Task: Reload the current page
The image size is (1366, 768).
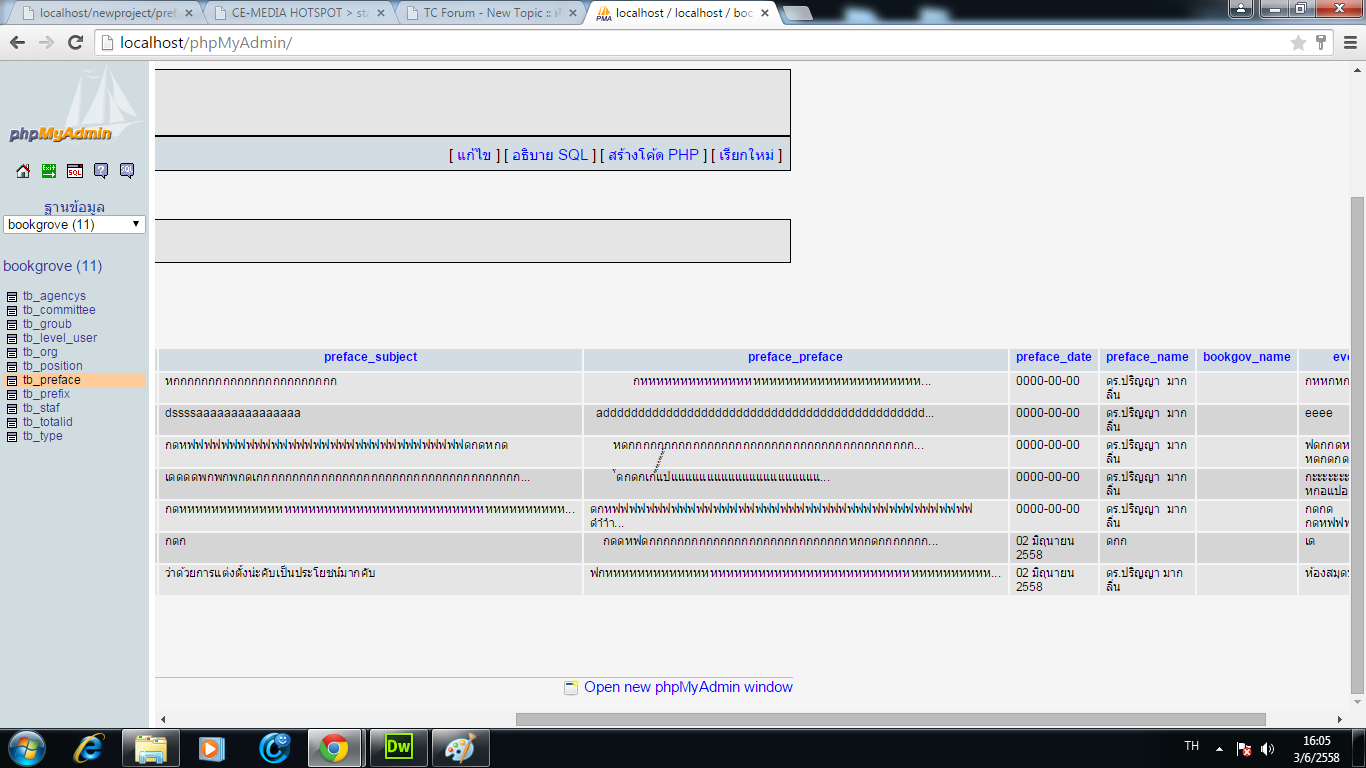Action: point(75,42)
